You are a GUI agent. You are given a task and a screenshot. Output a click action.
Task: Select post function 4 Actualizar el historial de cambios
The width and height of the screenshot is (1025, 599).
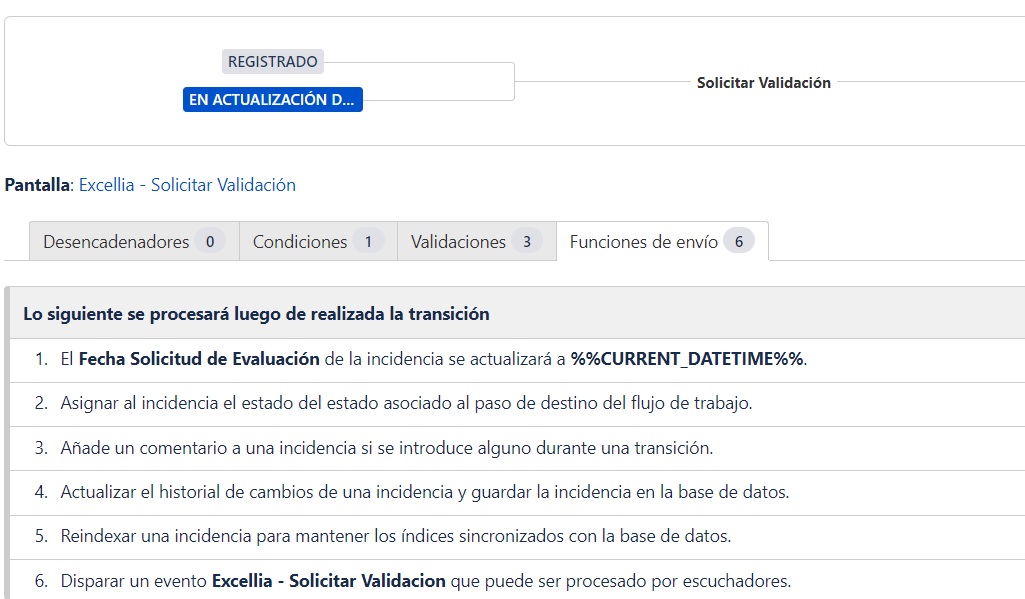517,492
